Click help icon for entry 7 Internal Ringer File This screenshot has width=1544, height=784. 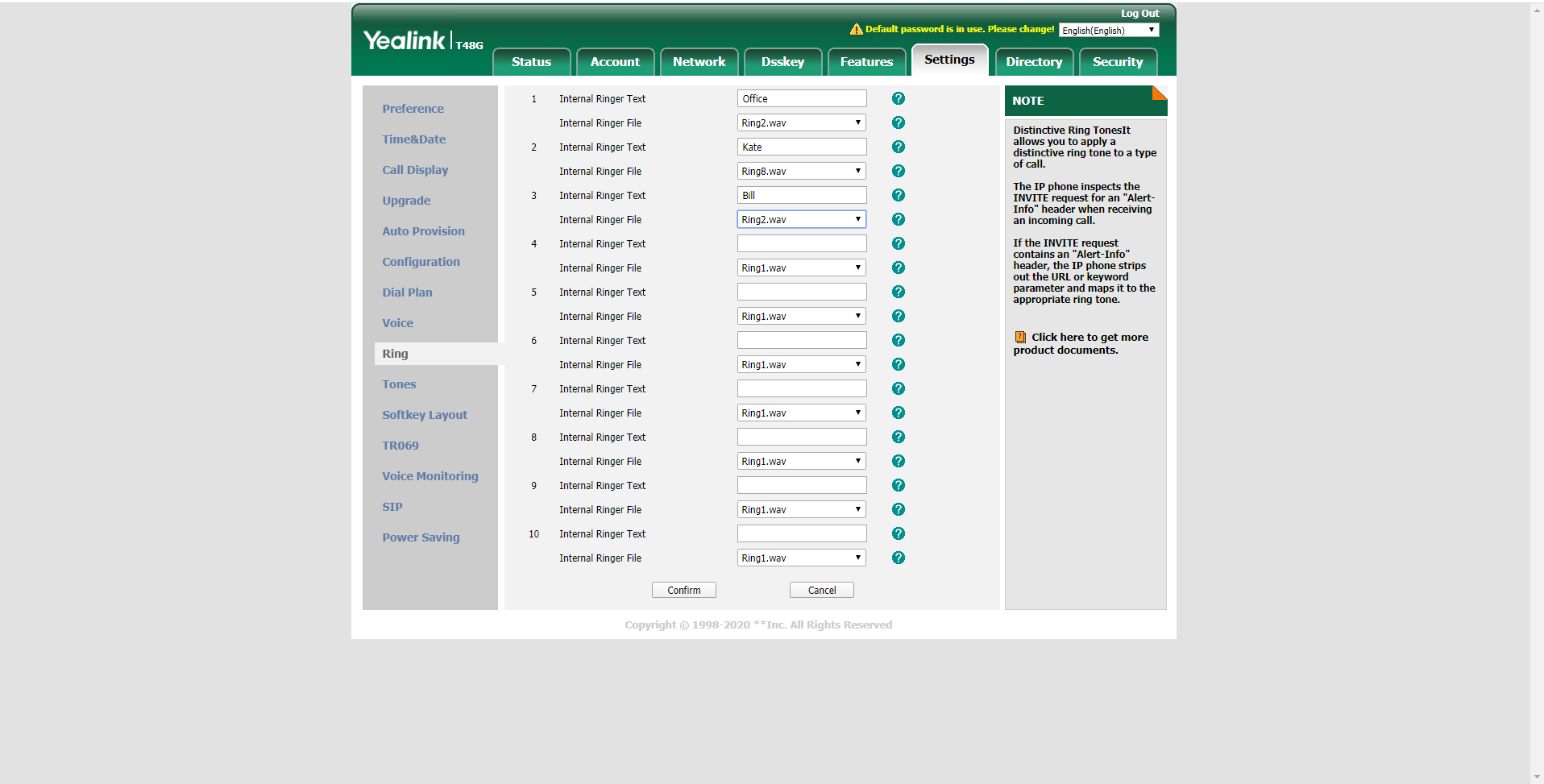click(x=899, y=413)
